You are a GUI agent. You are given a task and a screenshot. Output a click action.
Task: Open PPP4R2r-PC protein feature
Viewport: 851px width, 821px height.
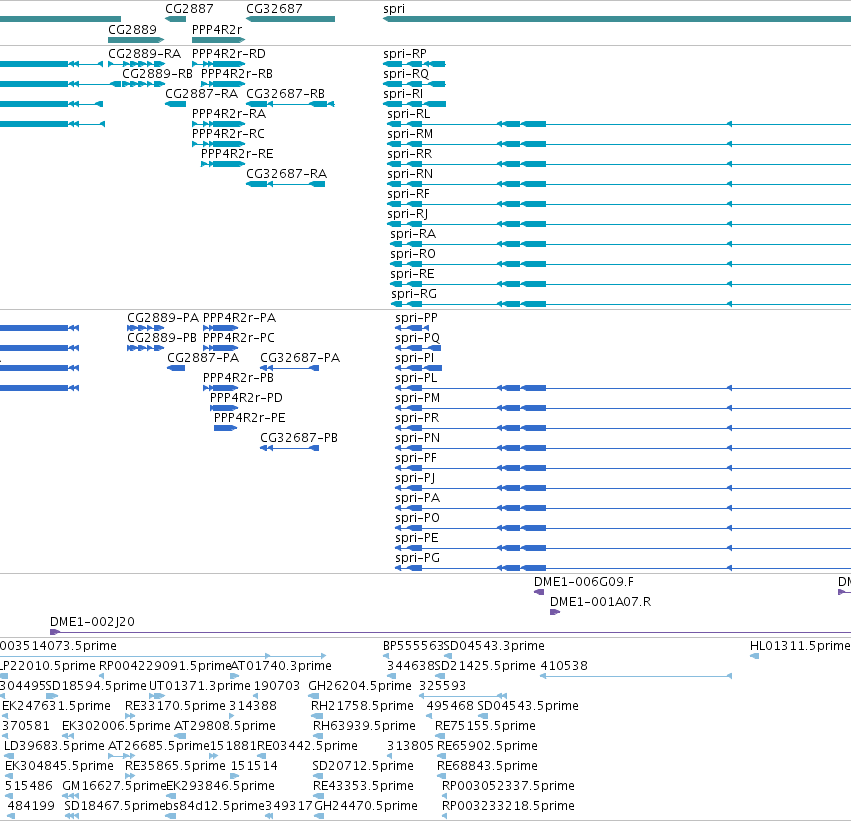click(239, 338)
